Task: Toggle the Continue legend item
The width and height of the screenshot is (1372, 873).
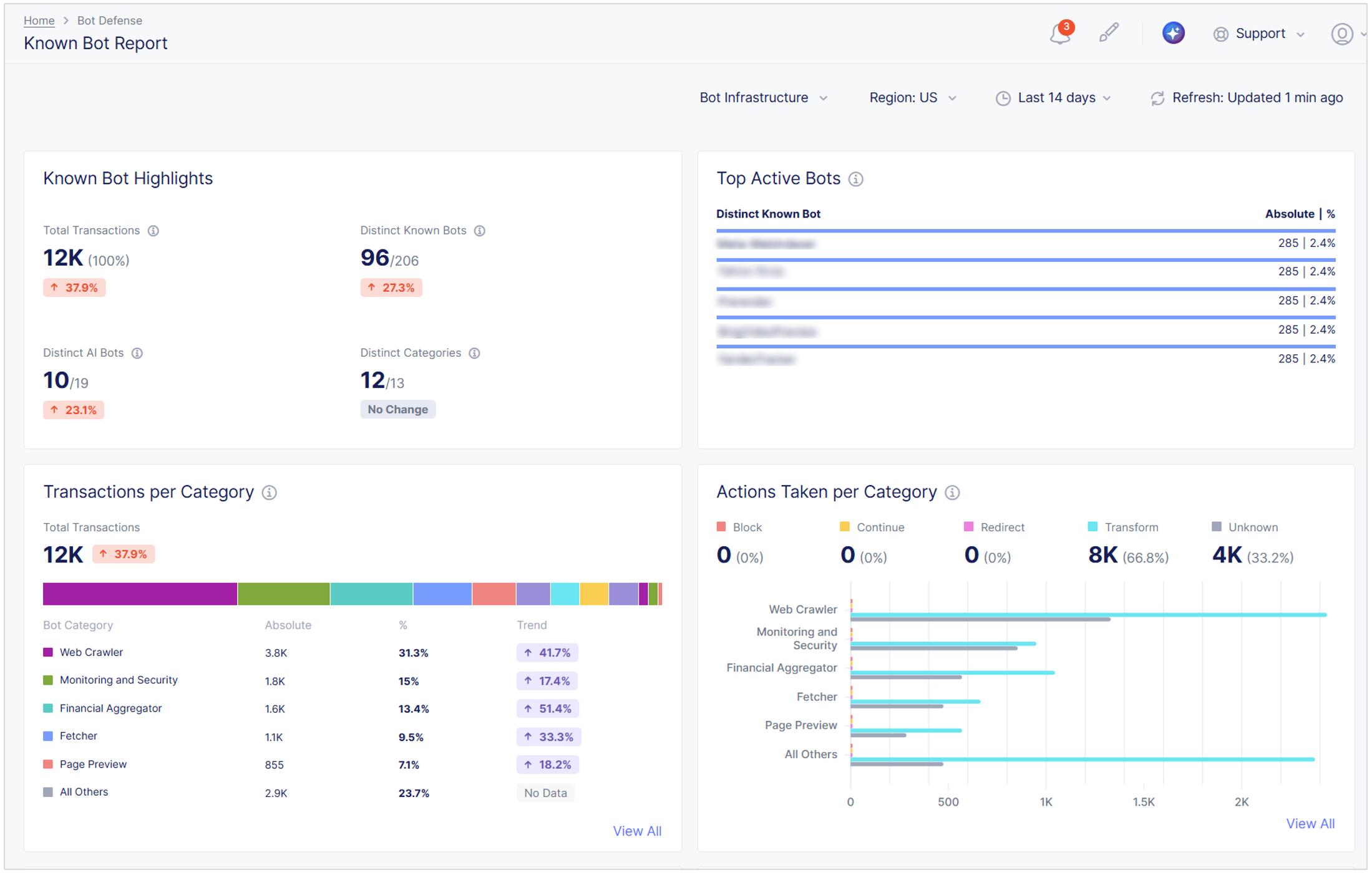Action: pos(872,528)
